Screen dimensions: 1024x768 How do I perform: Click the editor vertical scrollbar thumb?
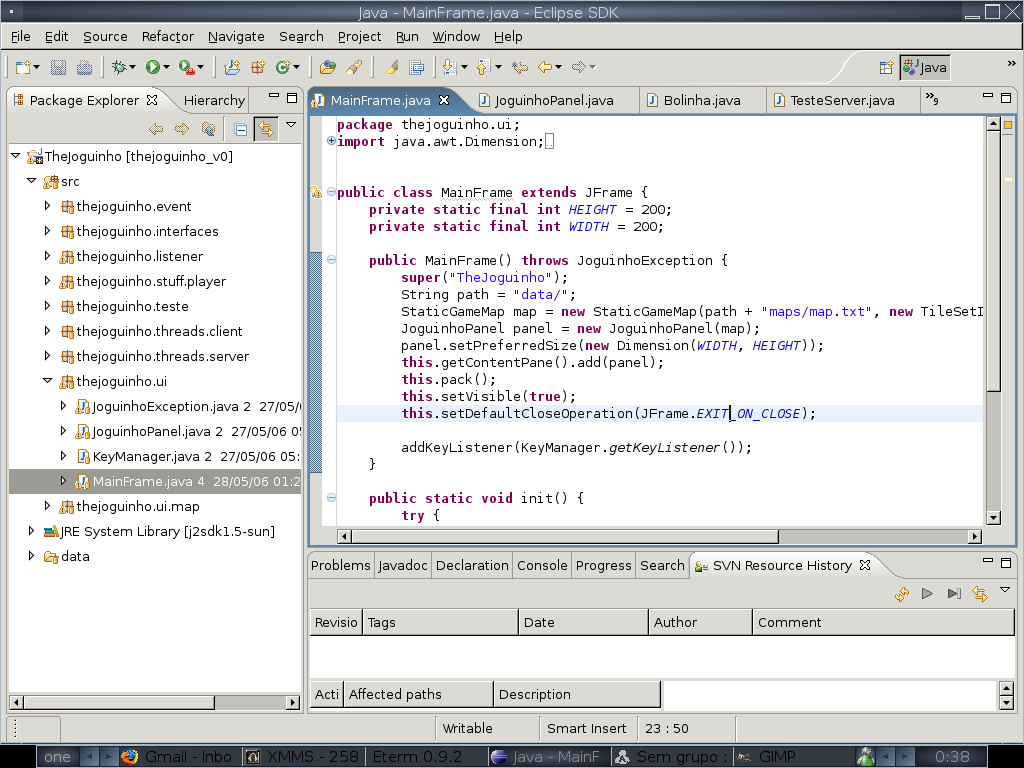coord(993,261)
